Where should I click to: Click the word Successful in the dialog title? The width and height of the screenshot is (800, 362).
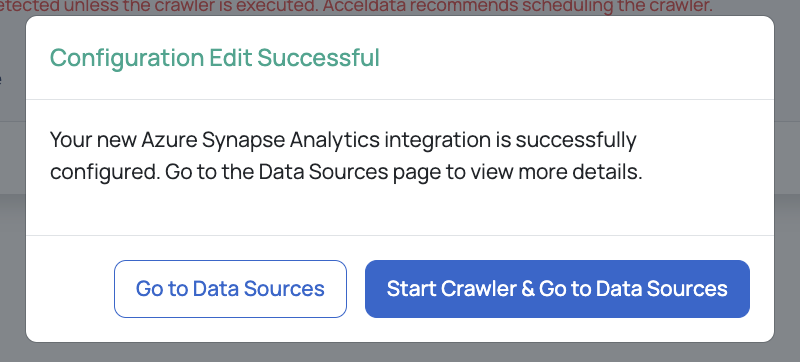tap(318, 58)
